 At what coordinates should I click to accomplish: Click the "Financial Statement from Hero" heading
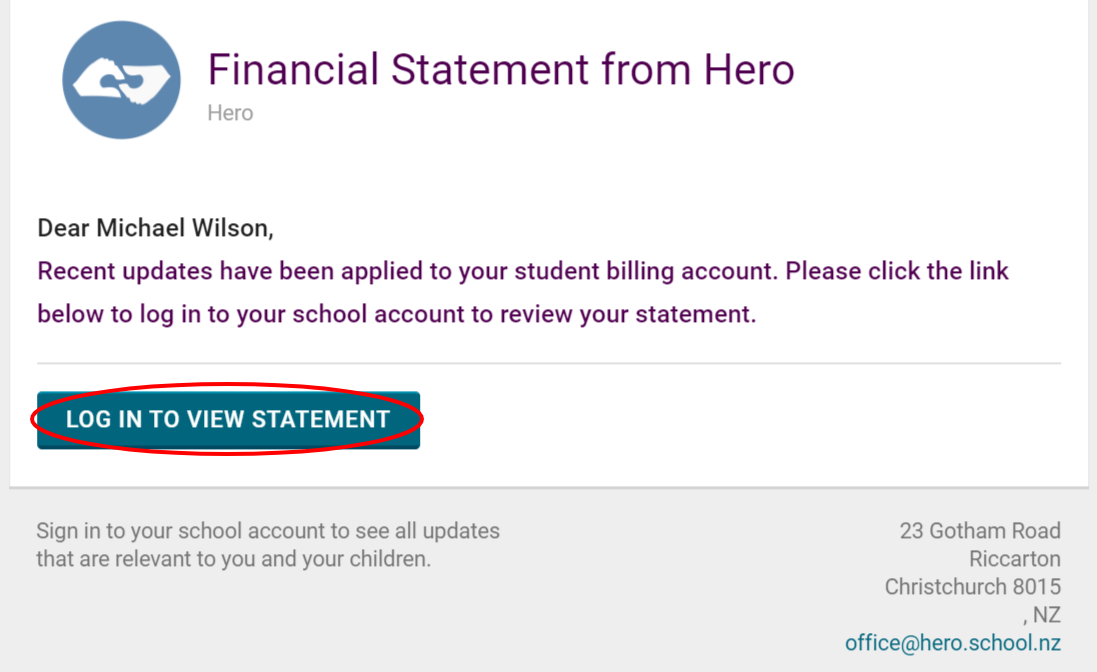click(500, 70)
